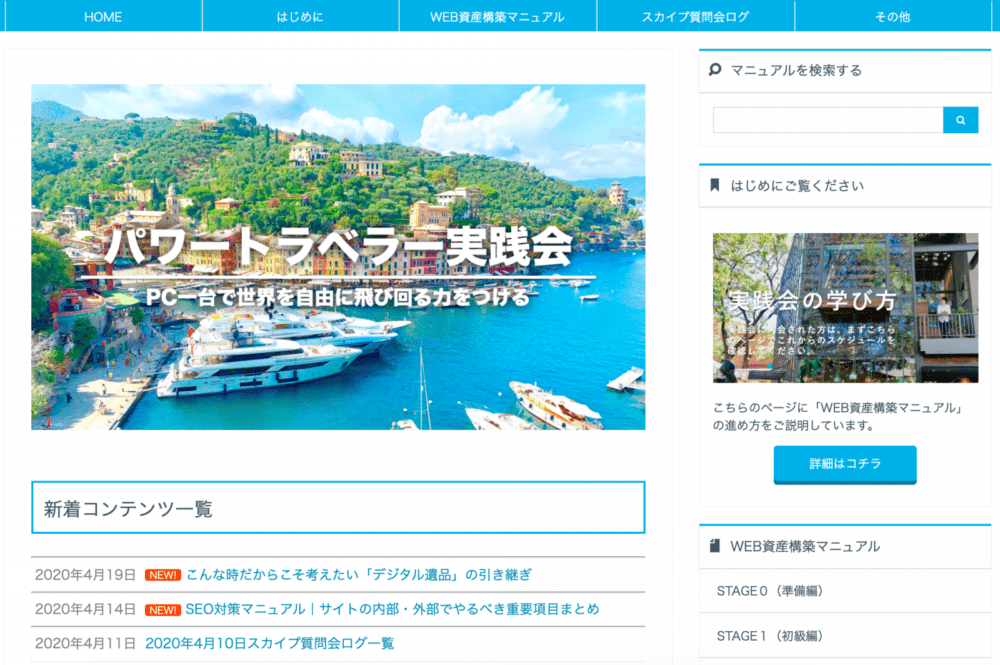1000x665 pixels.
Task: Expand the その他 navigation menu
Action: point(893,16)
